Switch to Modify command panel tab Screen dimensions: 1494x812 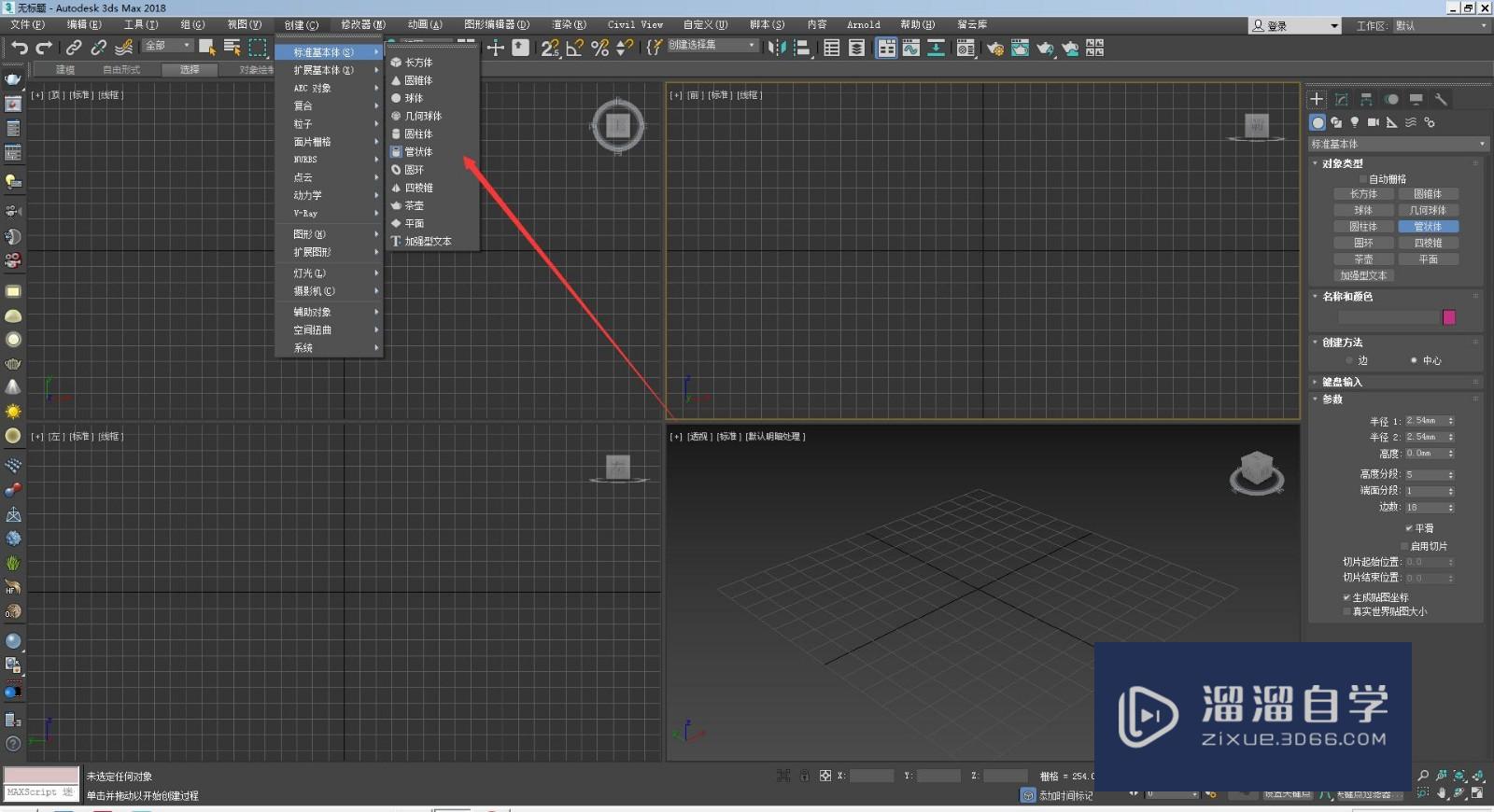click(1342, 99)
